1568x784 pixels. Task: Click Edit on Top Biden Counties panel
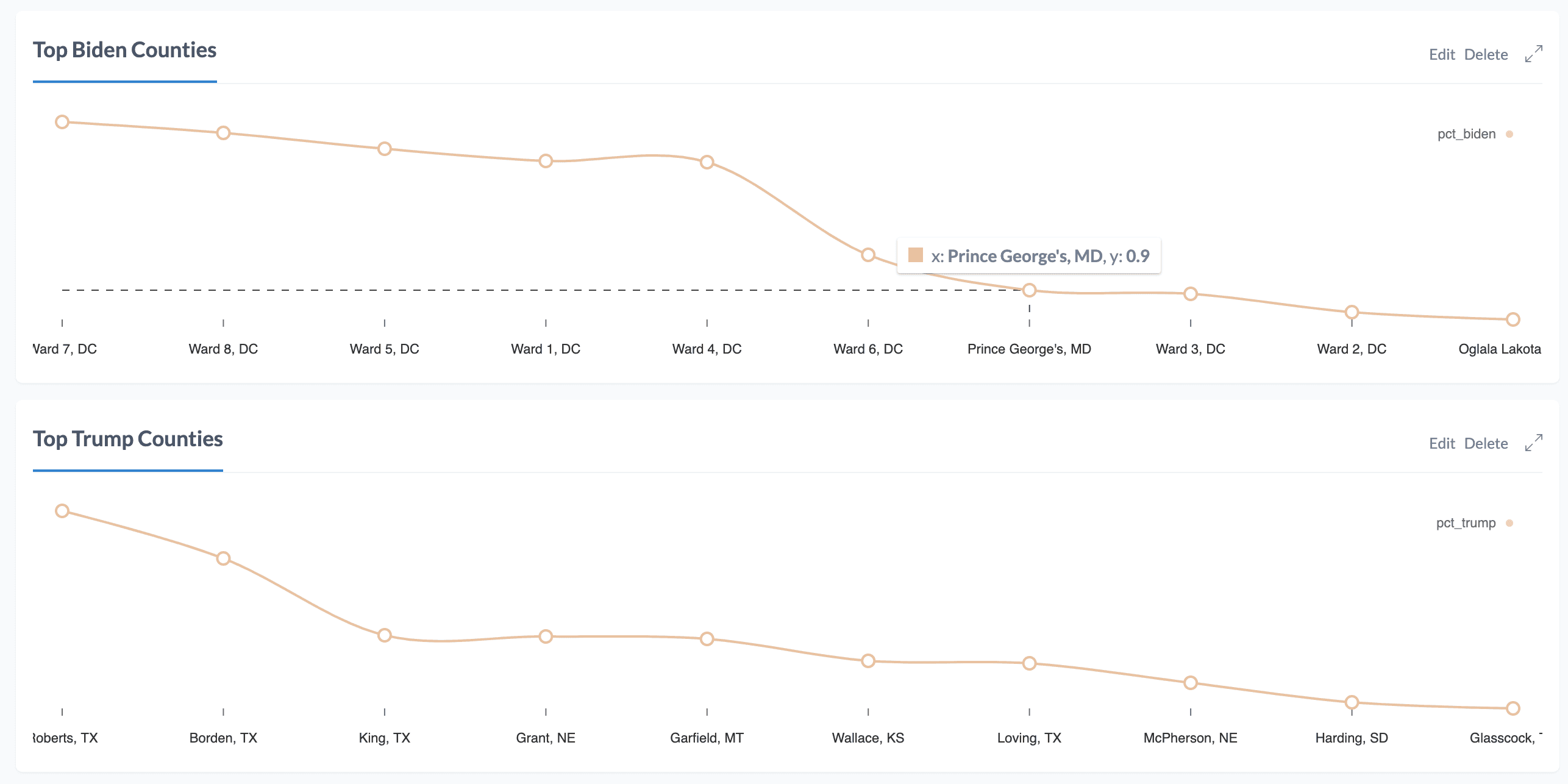(1441, 55)
